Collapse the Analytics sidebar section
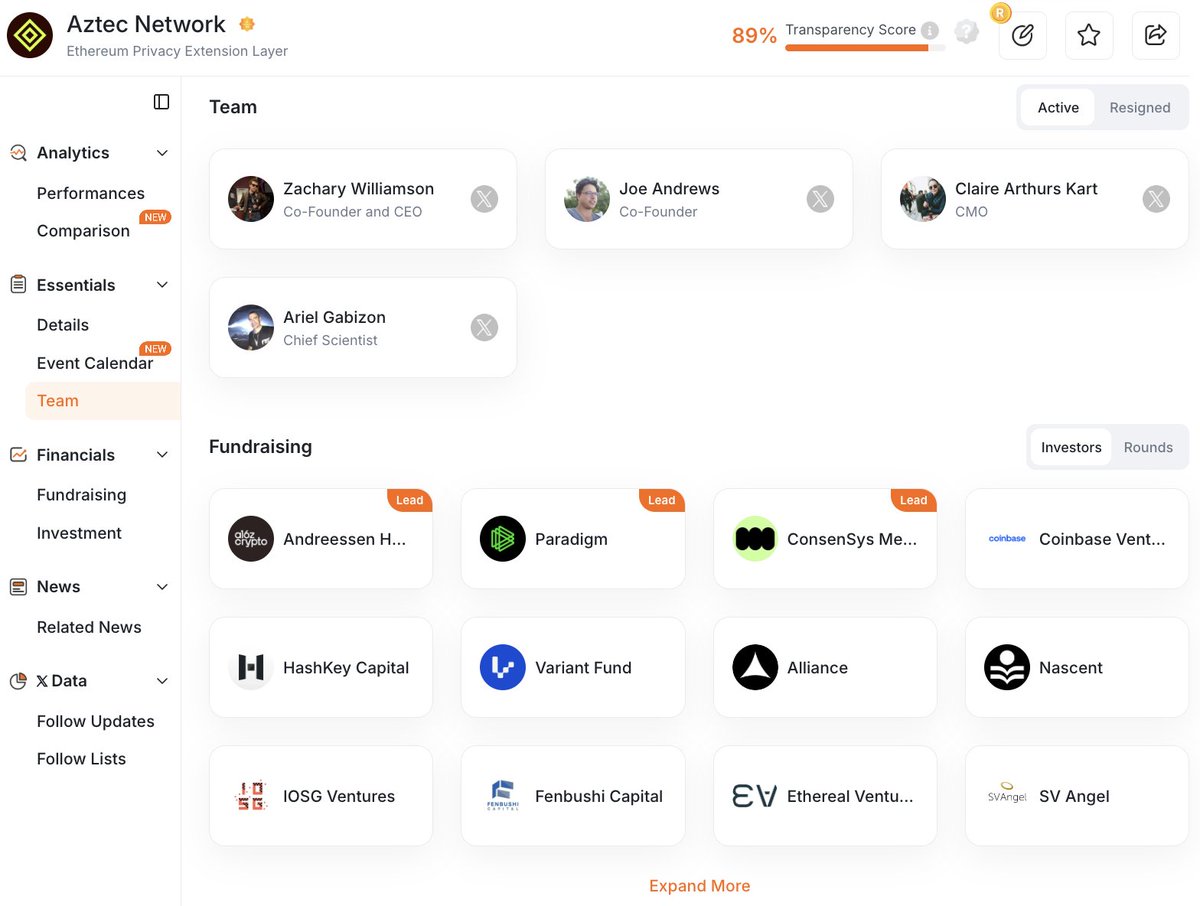 pos(162,153)
